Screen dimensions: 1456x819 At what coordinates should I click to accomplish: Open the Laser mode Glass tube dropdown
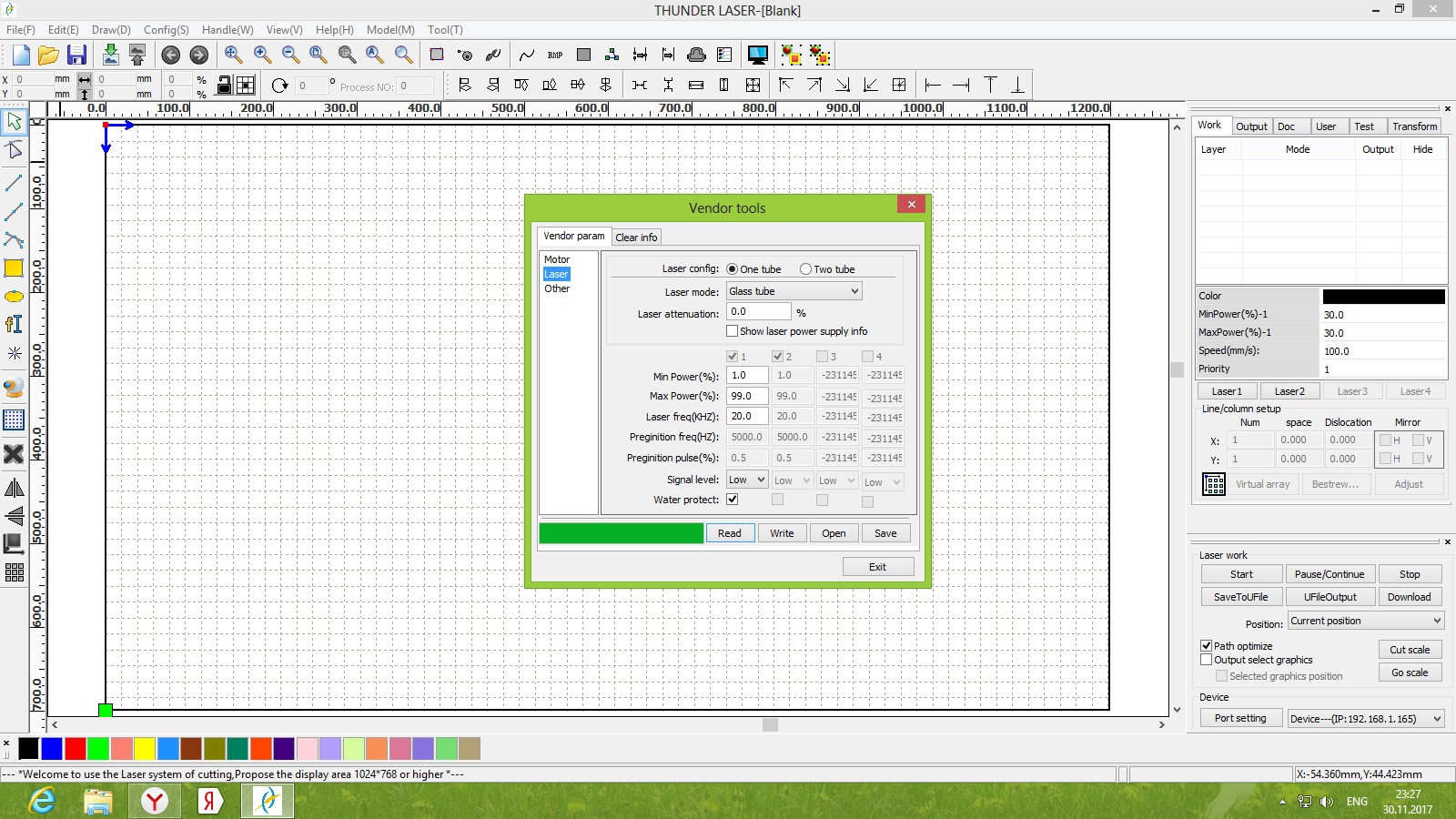tap(794, 291)
